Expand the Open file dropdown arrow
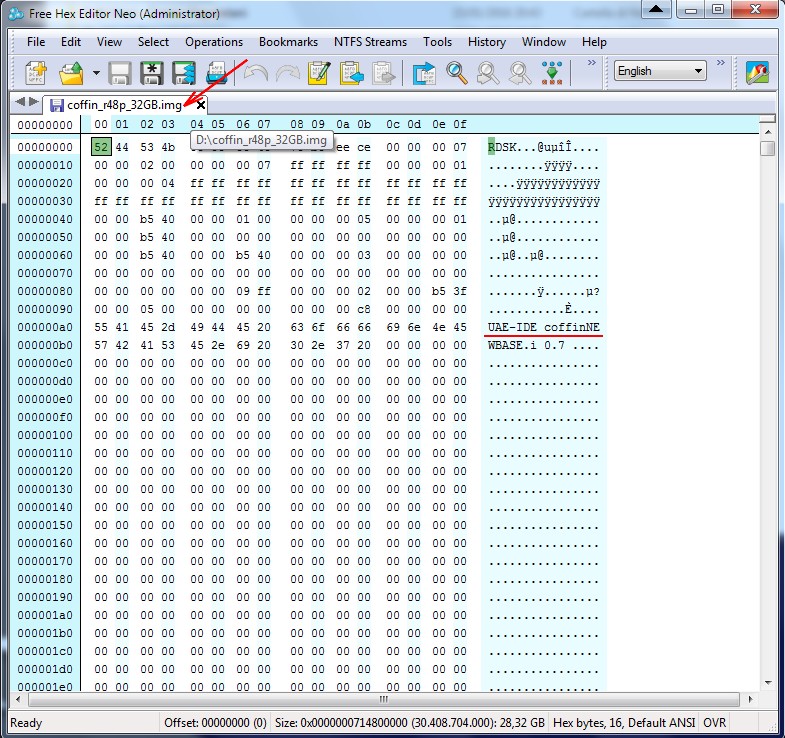 tap(96, 72)
